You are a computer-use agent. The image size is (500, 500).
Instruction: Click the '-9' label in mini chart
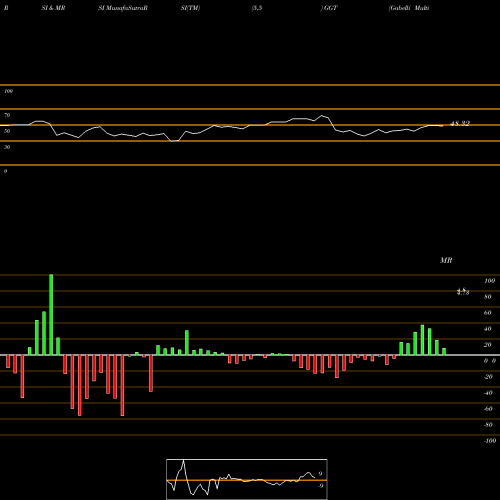(320, 486)
